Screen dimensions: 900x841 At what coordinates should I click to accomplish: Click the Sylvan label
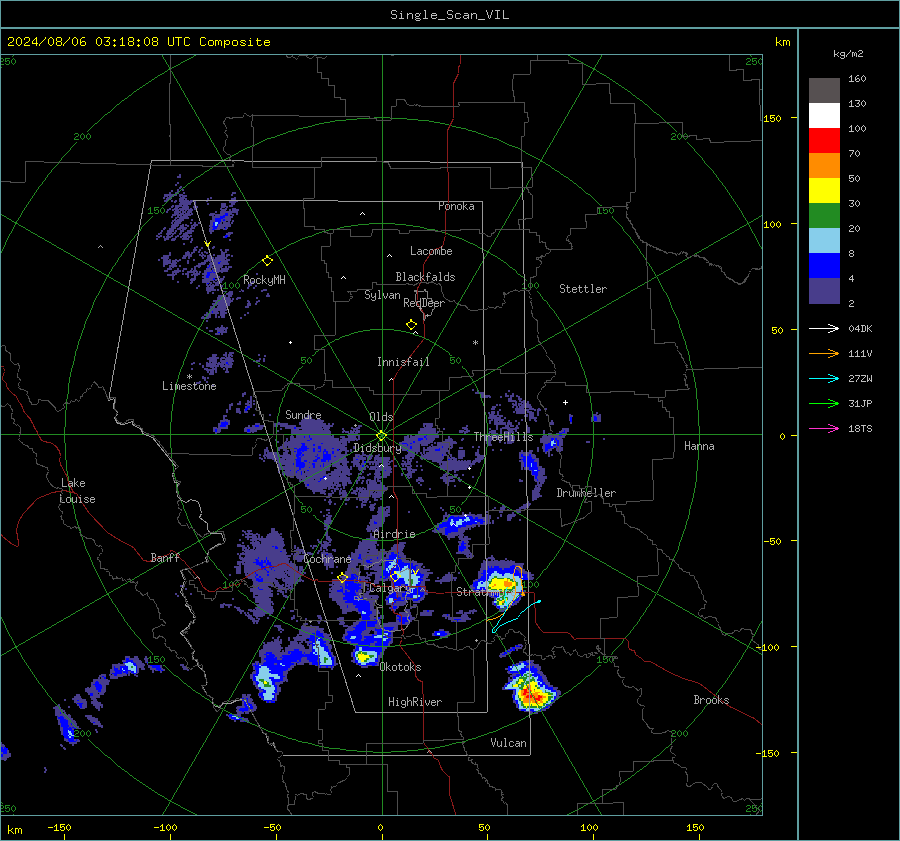(382, 295)
